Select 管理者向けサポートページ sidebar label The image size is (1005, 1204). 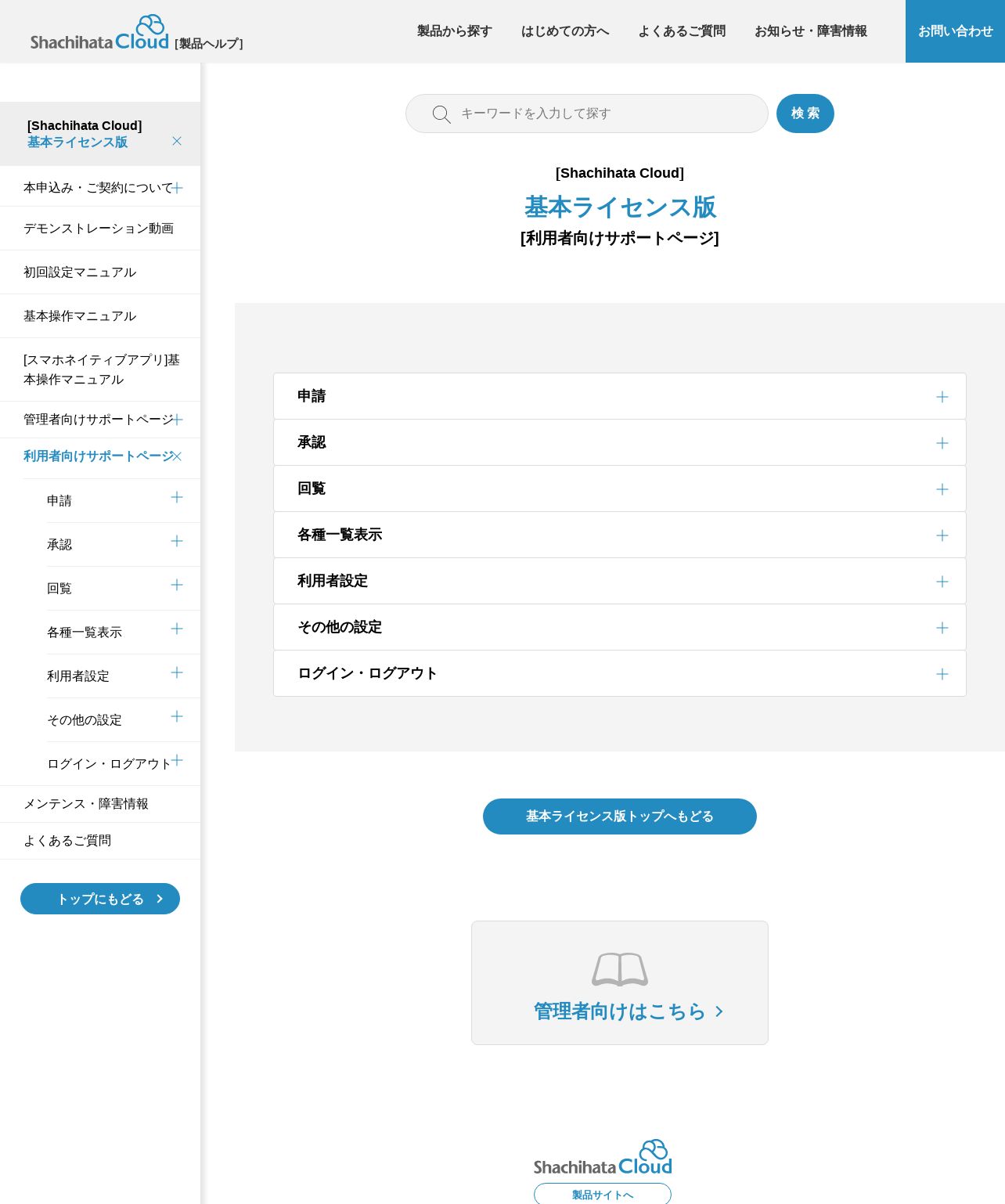click(x=98, y=420)
